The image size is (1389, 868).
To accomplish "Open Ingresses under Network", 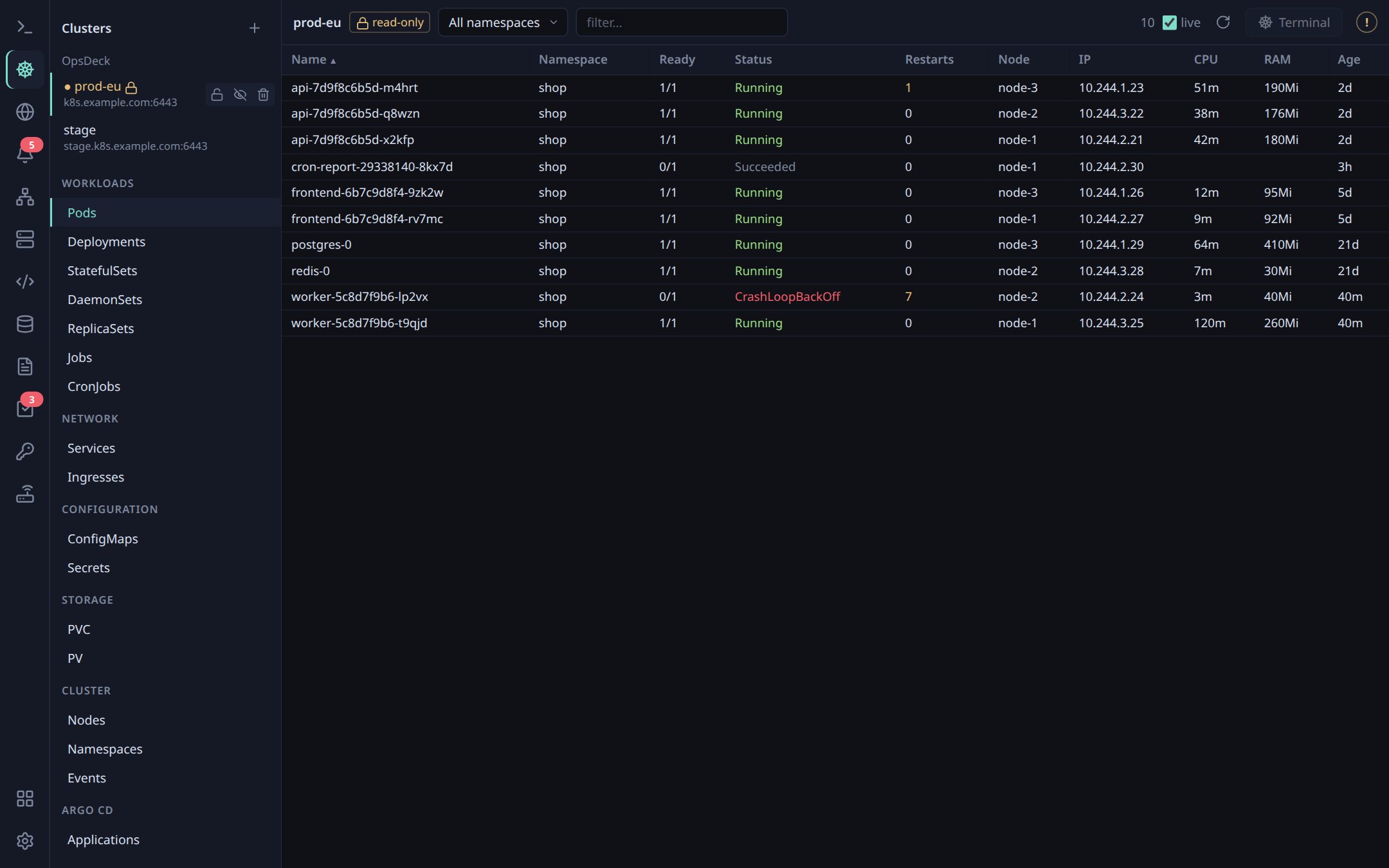I will pyautogui.click(x=165, y=477).
